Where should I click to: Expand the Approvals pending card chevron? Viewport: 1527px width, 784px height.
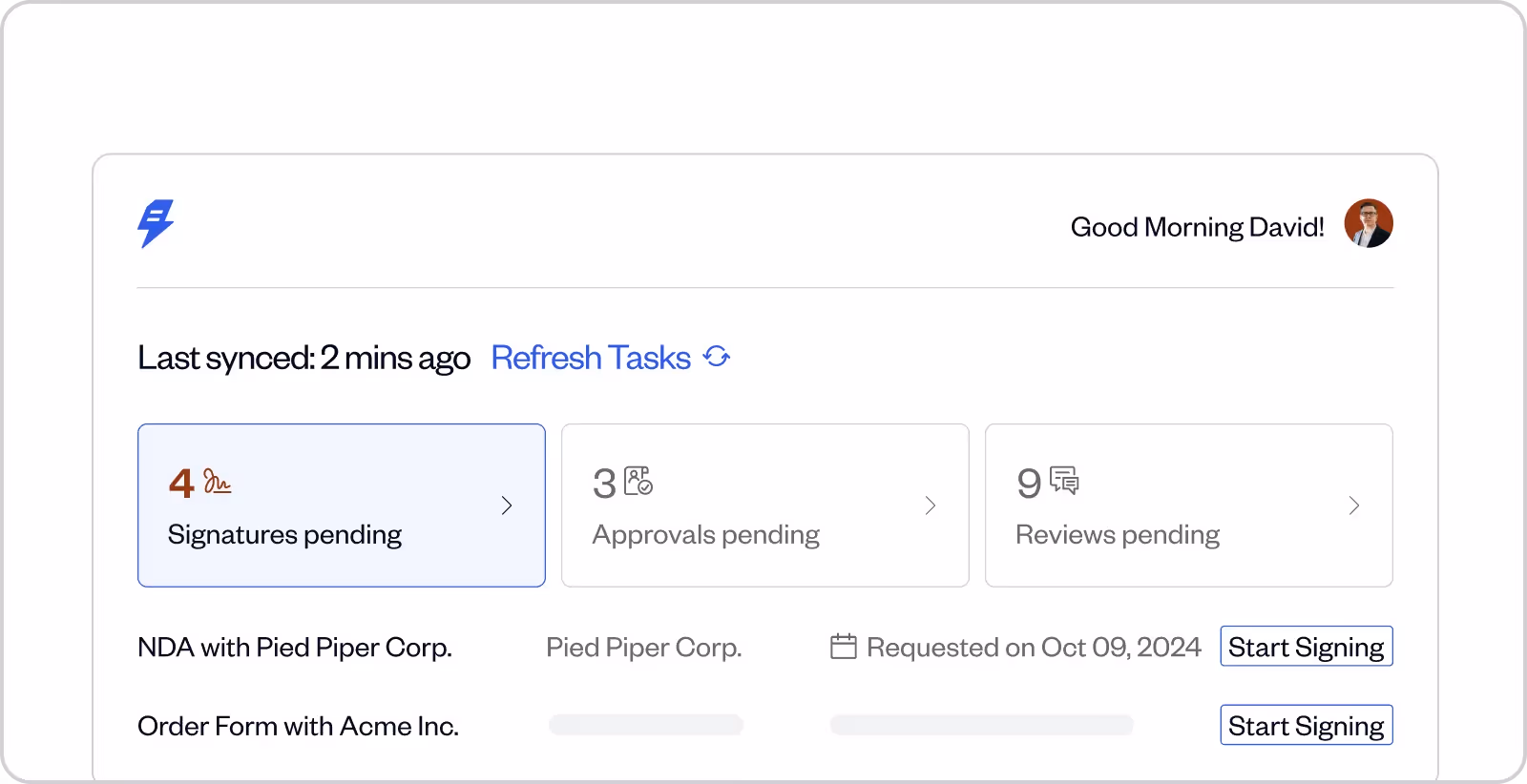click(x=931, y=505)
